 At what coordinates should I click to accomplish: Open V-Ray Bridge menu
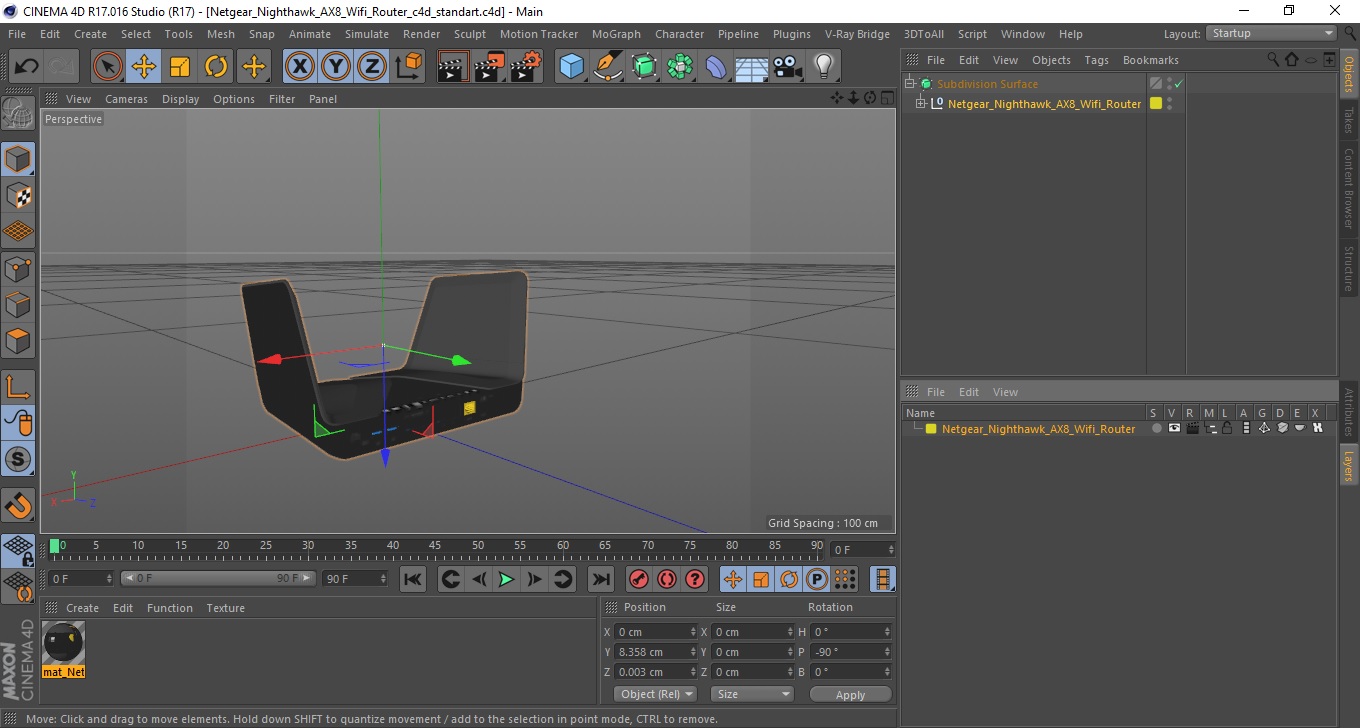857,34
